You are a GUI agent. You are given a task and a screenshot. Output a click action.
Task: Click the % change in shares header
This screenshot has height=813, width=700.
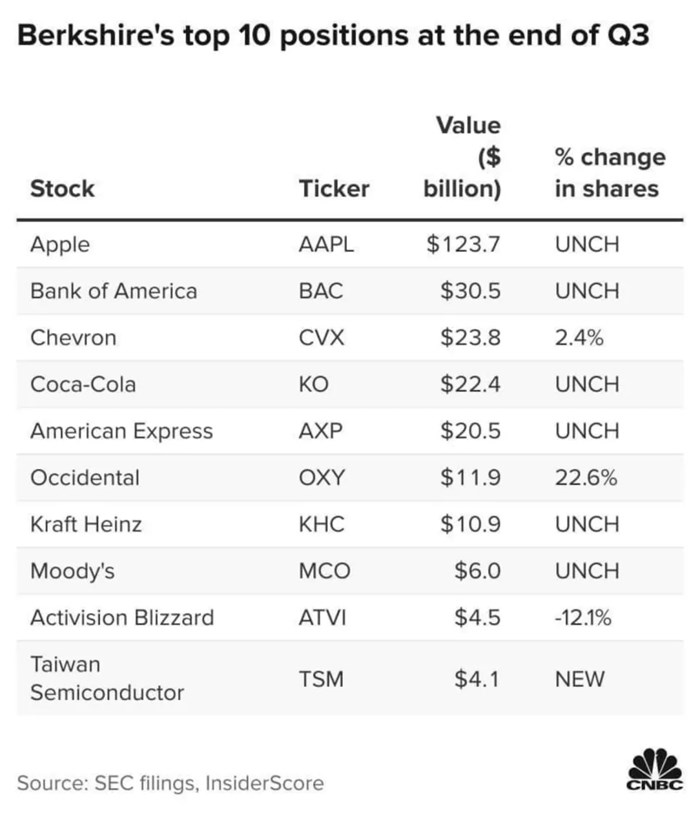(608, 172)
